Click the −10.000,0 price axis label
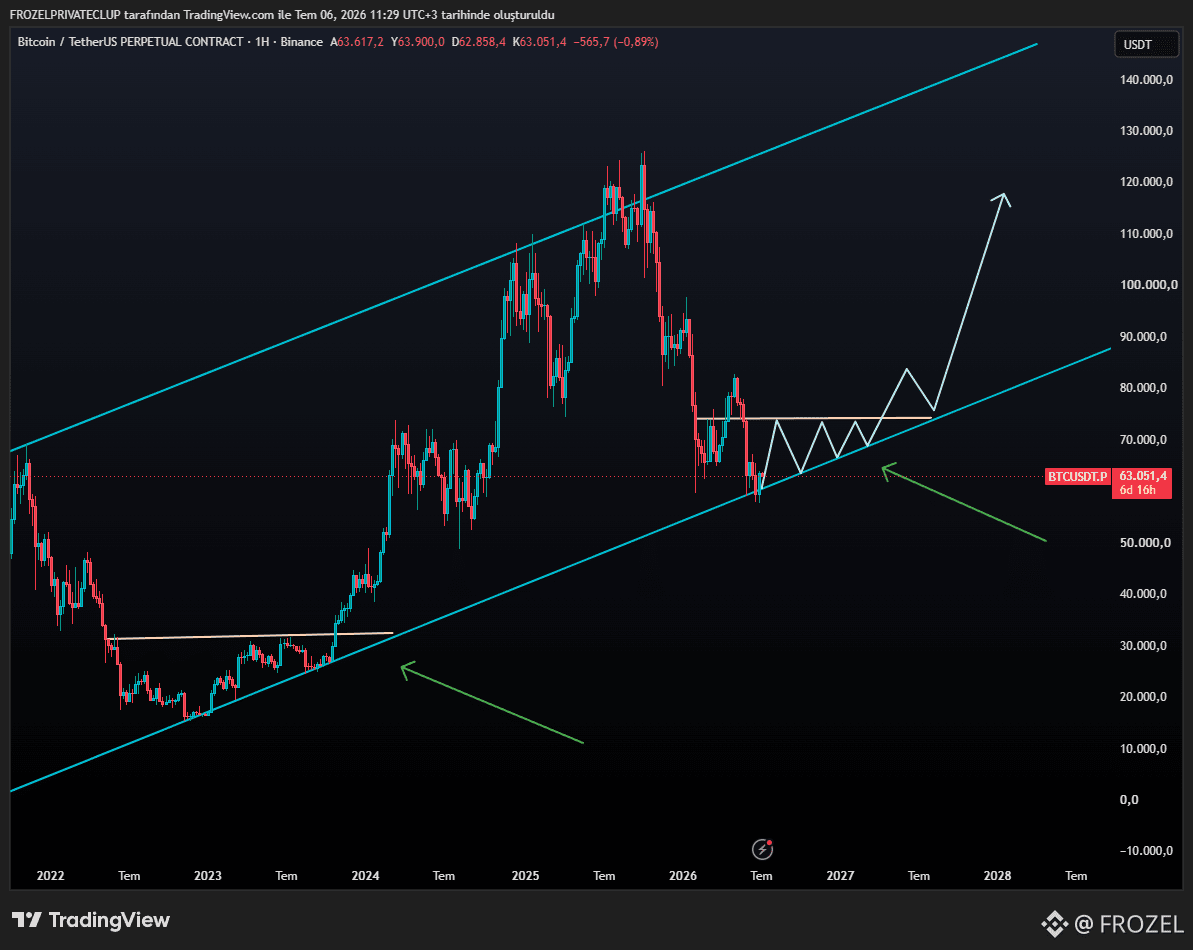 click(1147, 850)
